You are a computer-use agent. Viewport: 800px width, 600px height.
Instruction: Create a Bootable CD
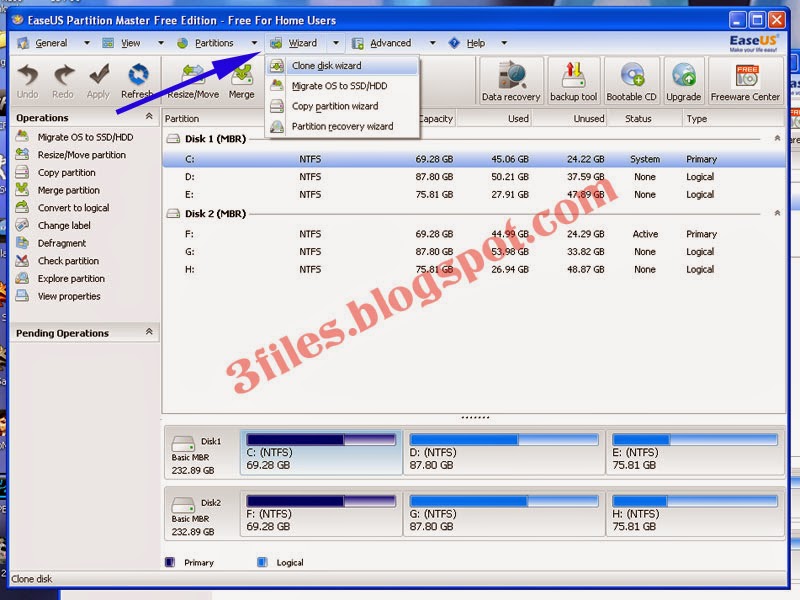coord(631,81)
